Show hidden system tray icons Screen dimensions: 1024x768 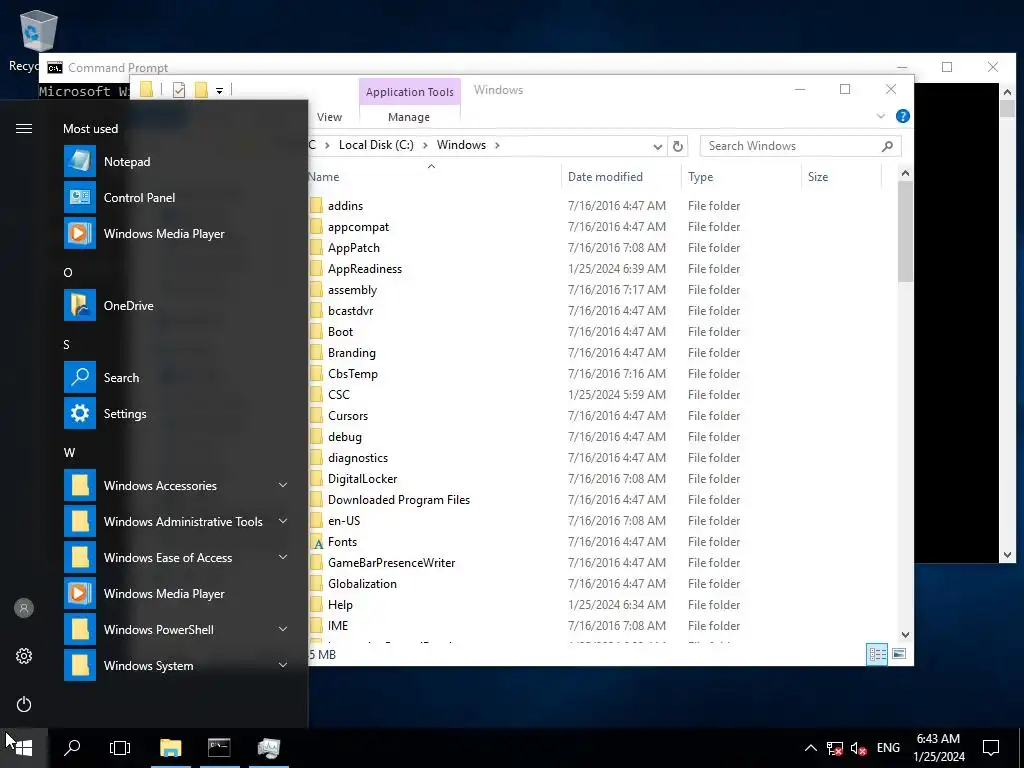click(x=810, y=748)
